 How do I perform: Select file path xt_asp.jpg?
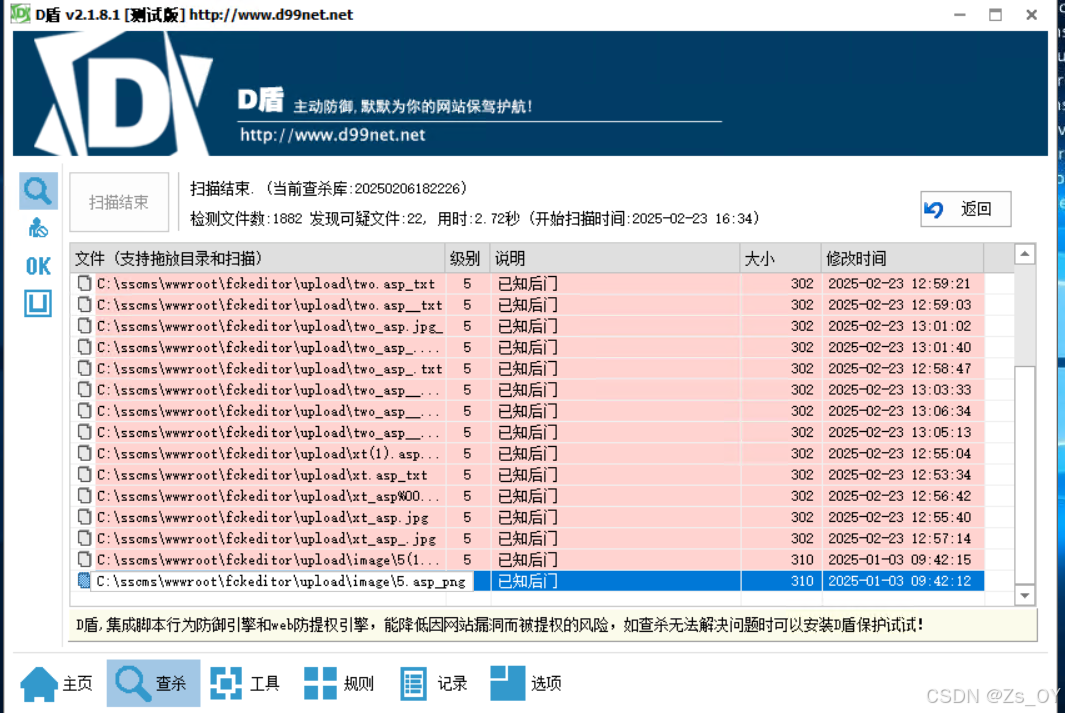pos(262,517)
